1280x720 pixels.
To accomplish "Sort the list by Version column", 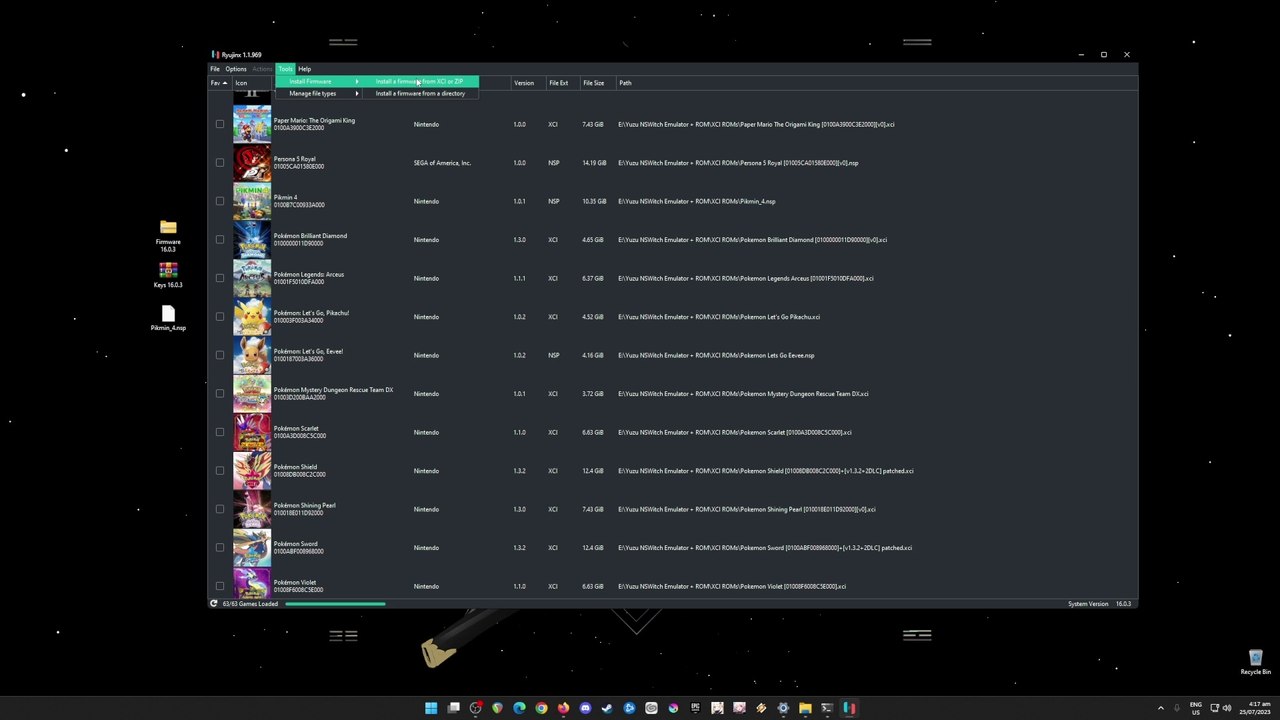I will 527,83.
